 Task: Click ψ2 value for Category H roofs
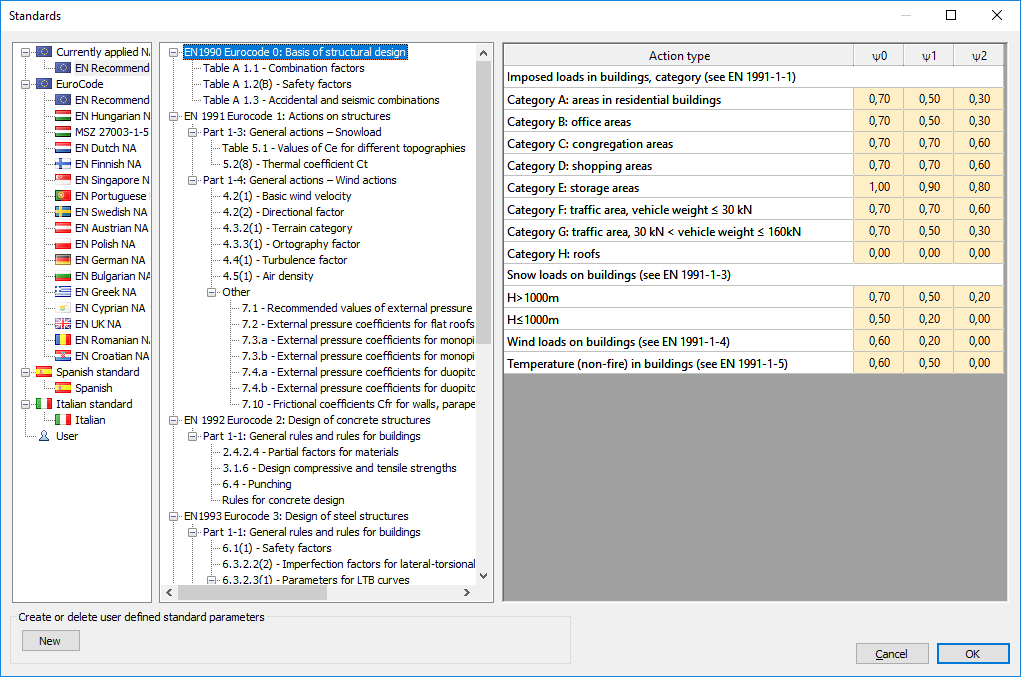pyautogui.click(x=979, y=253)
